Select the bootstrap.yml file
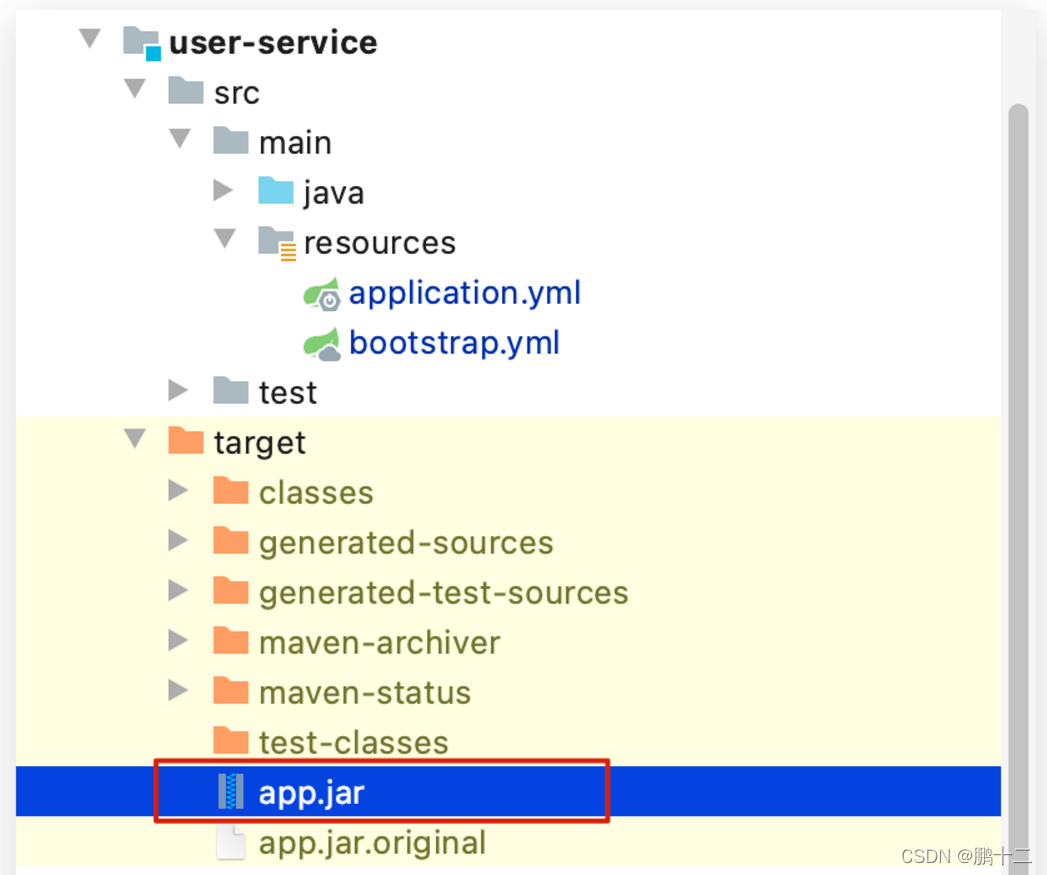 [x=454, y=343]
